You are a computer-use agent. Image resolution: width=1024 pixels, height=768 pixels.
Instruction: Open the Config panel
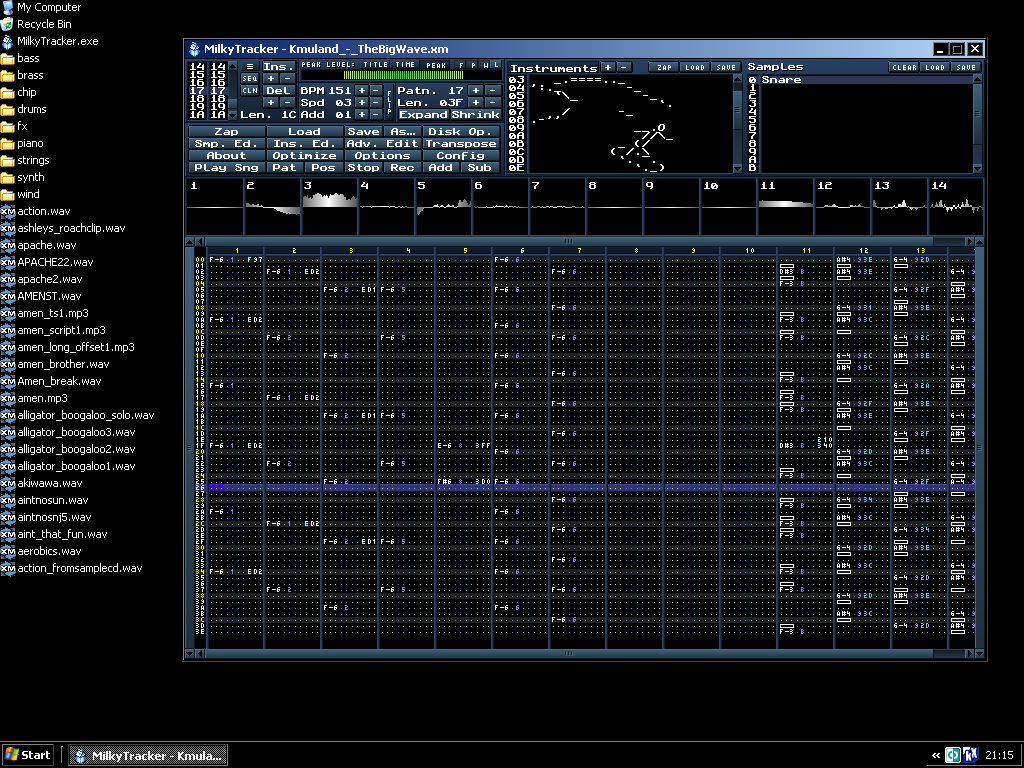point(460,155)
